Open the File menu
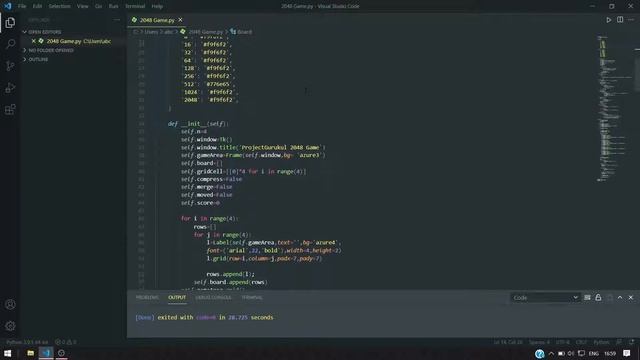This screenshot has width=640, height=360. [x=22, y=6]
